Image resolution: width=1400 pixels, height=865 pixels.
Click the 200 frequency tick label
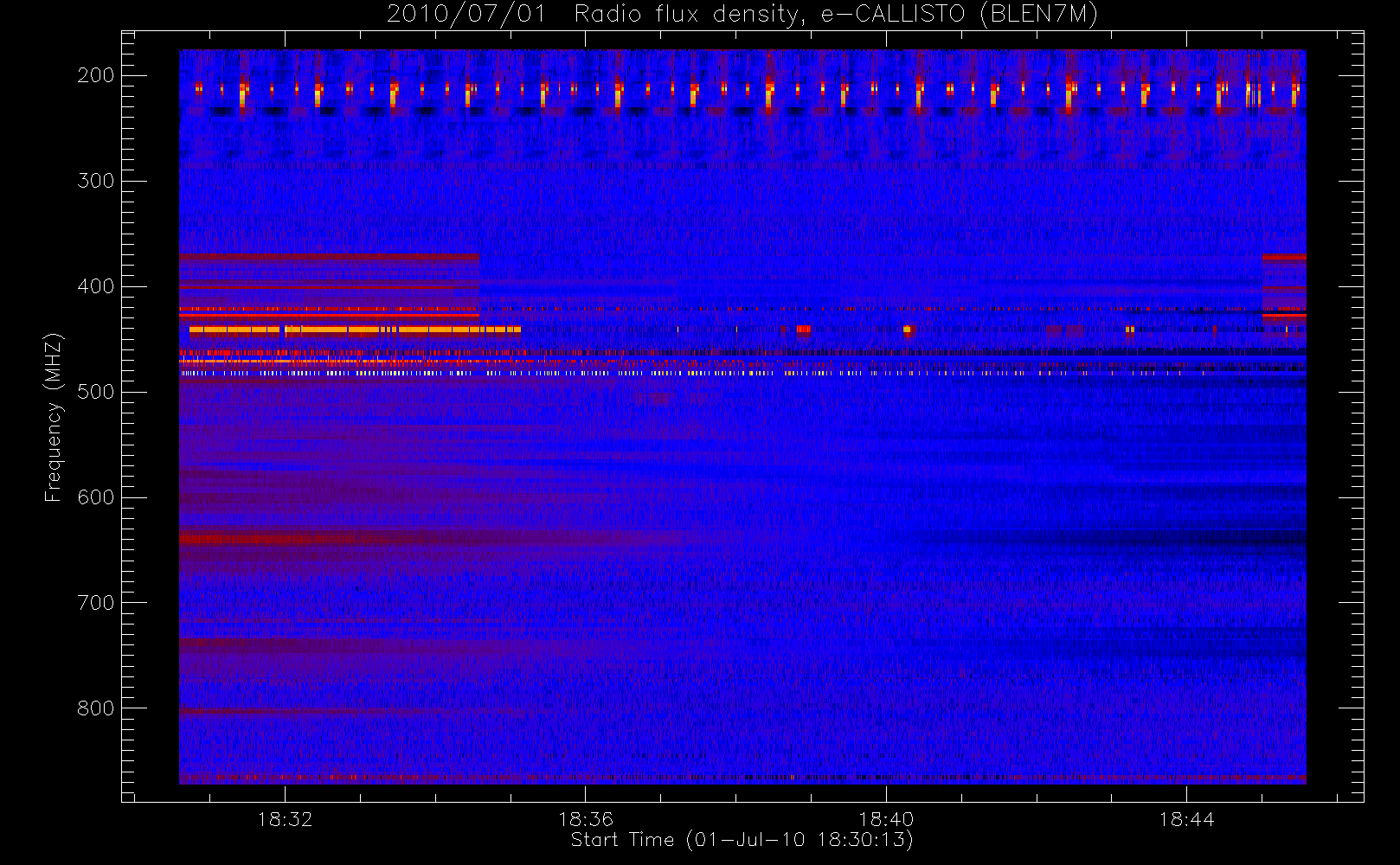pyautogui.click(x=96, y=75)
